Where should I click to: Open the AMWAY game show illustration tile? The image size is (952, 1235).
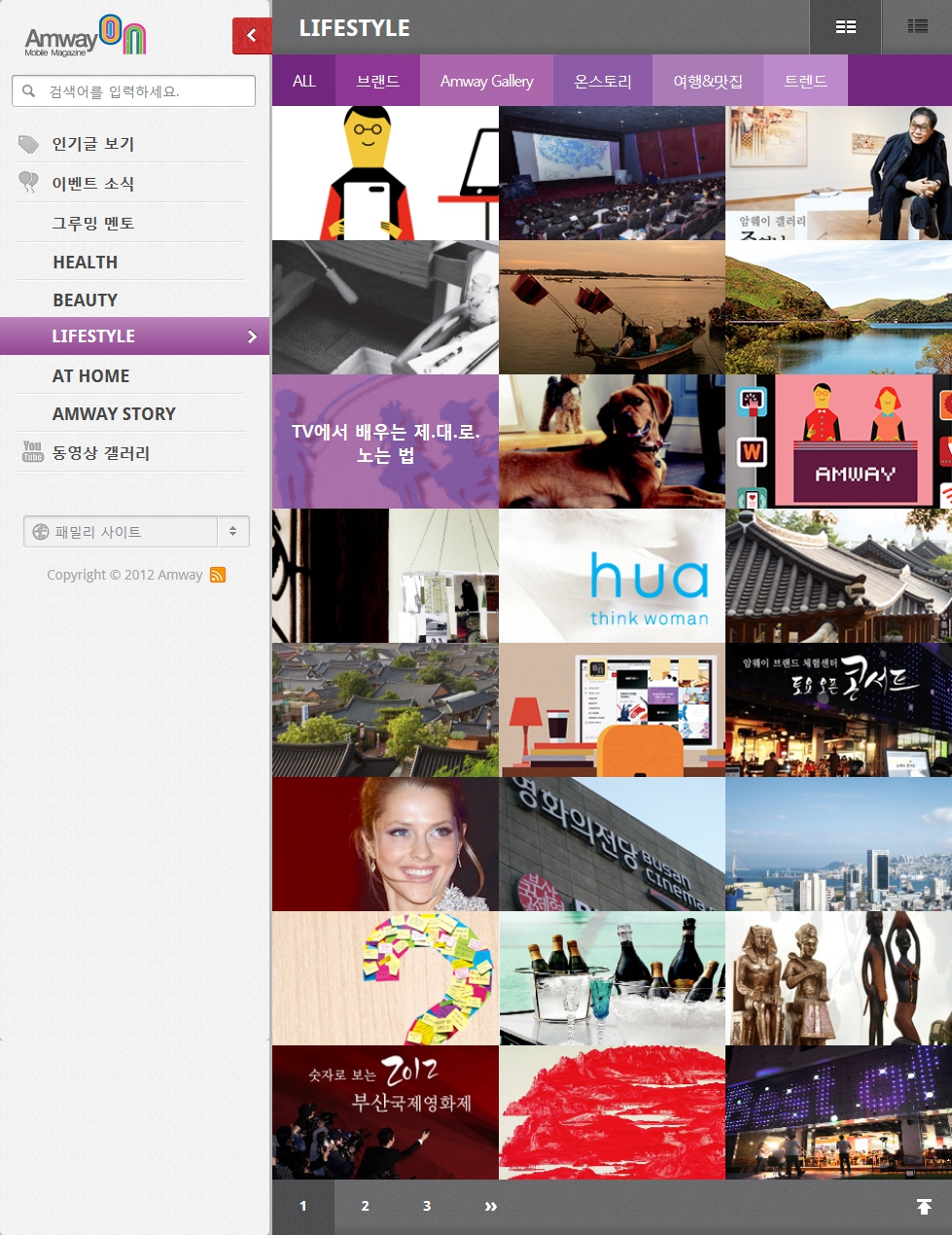click(x=838, y=441)
